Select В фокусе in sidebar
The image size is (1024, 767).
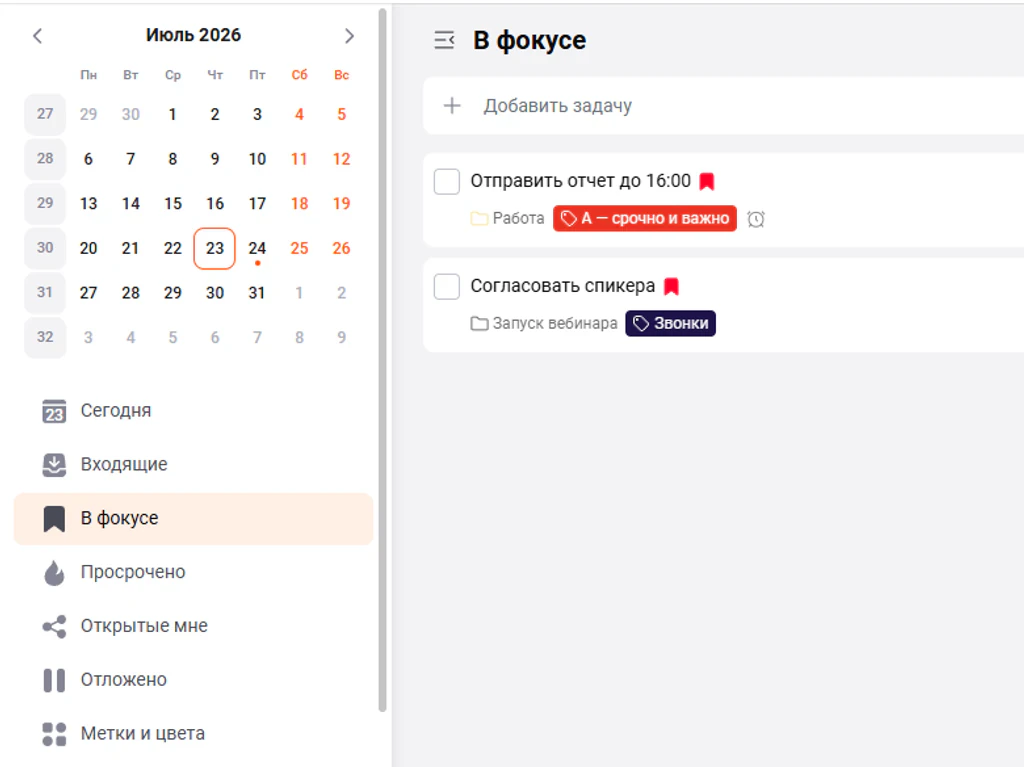pyautogui.click(x=193, y=519)
